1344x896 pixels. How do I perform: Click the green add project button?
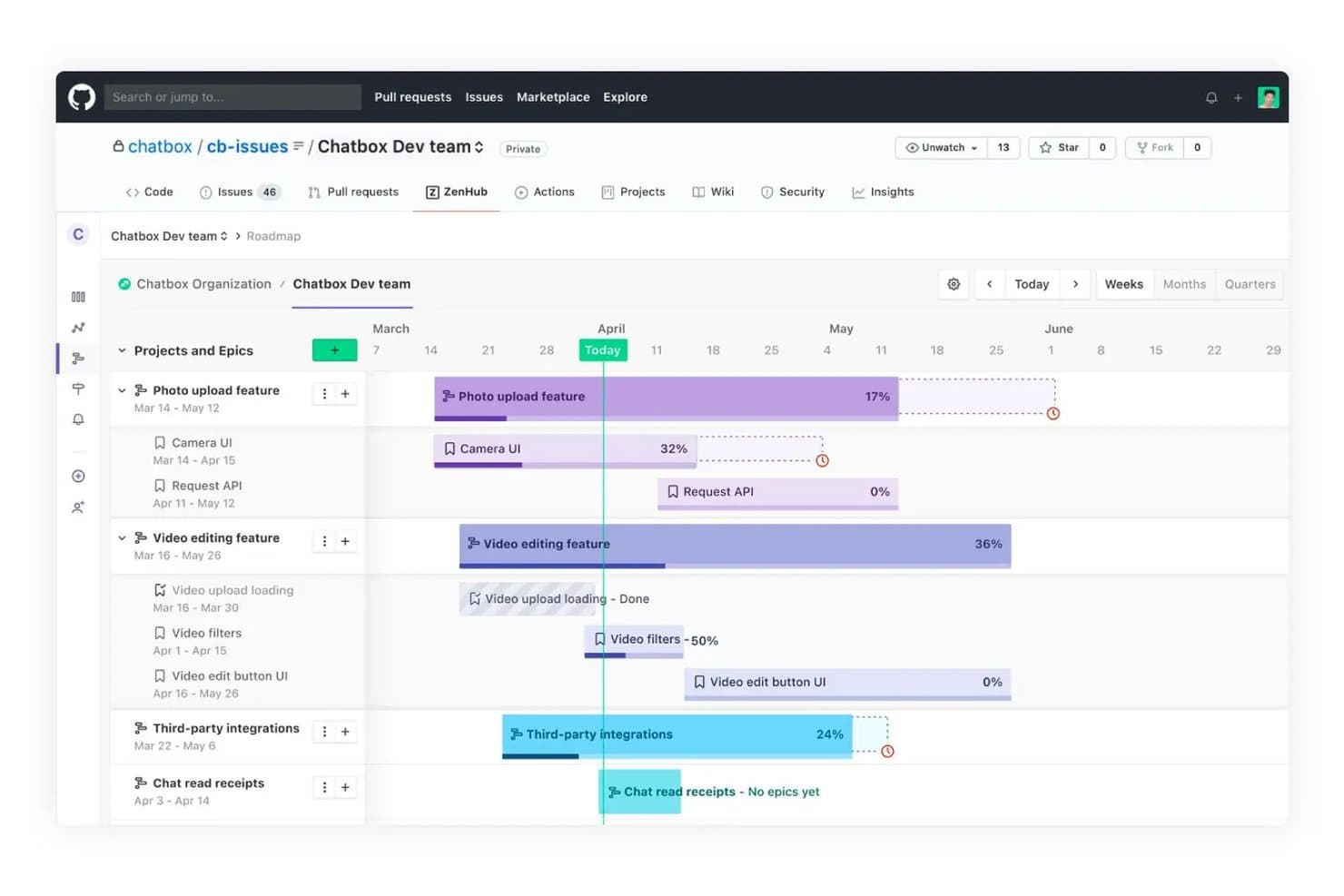[334, 350]
